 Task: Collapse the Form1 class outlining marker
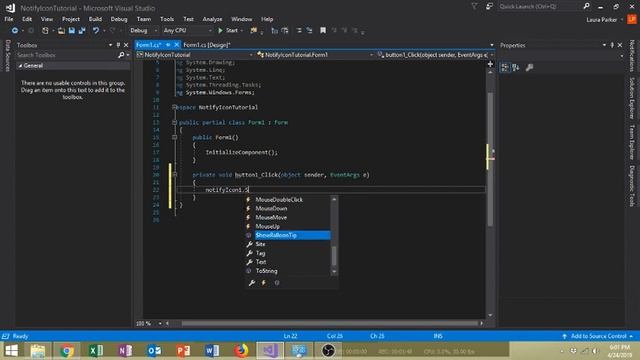(x=174, y=122)
